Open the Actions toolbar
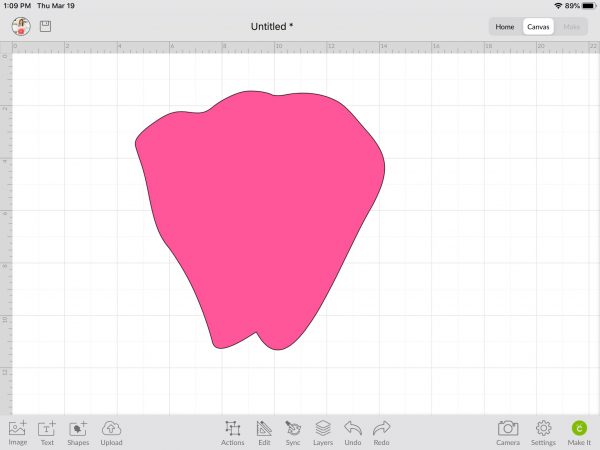Viewport: 600px width, 450px height. click(x=232, y=432)
